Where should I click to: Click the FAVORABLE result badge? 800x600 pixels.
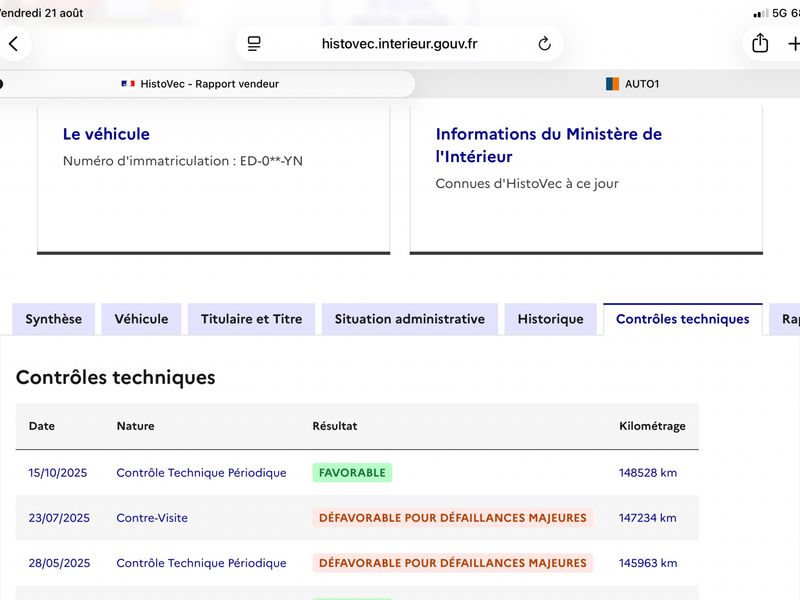point(352,473)
